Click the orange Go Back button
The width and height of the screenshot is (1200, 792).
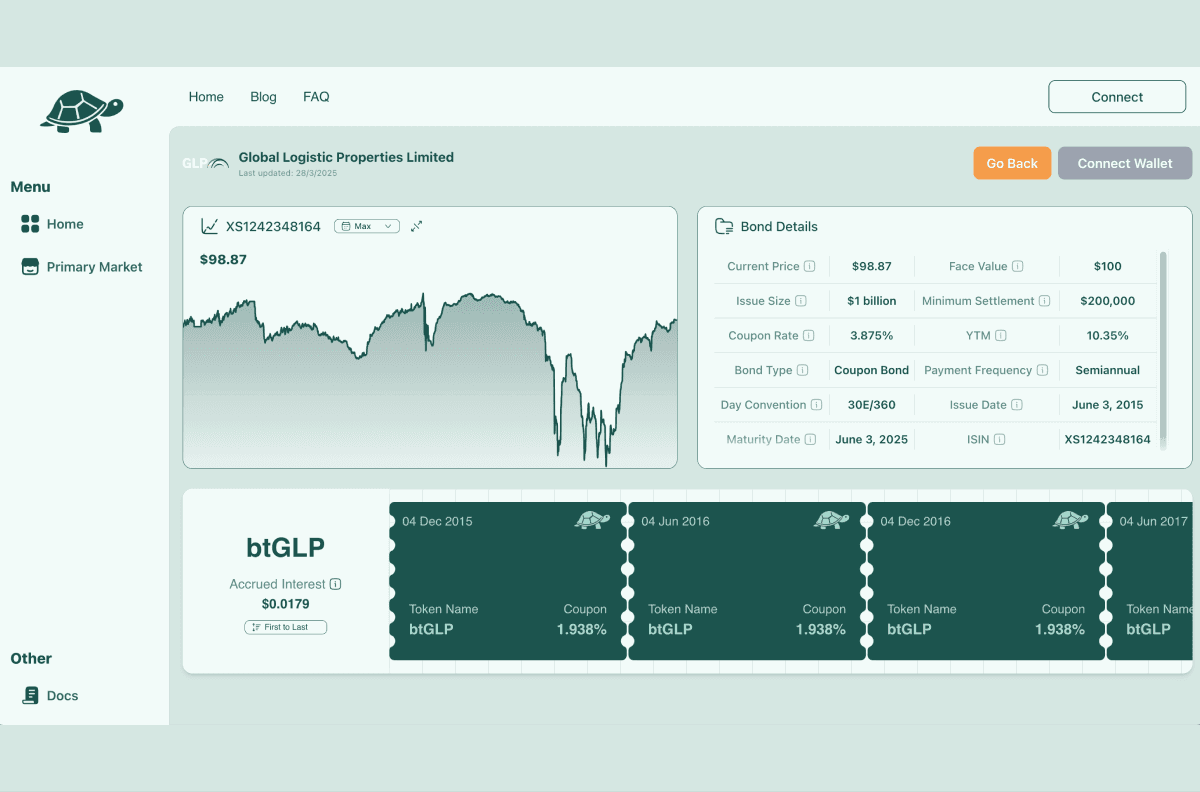pyautogui.click(x=1012, y=163)
